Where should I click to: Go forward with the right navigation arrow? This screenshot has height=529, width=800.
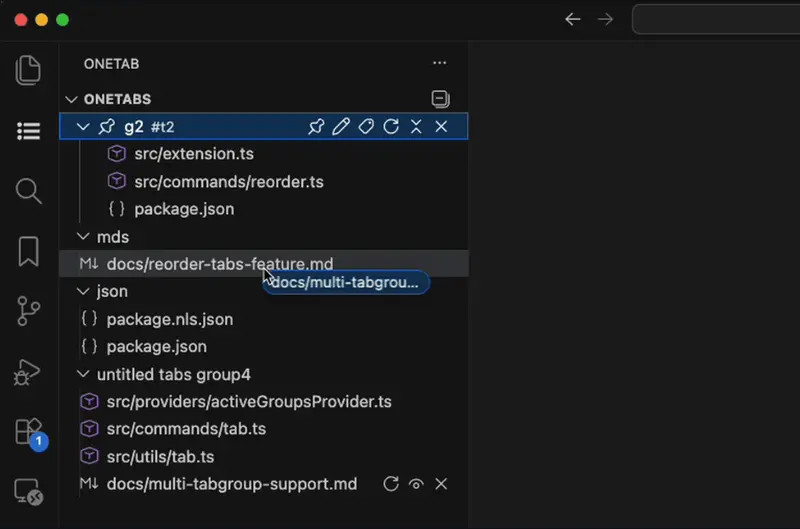(x=606, y=19)
